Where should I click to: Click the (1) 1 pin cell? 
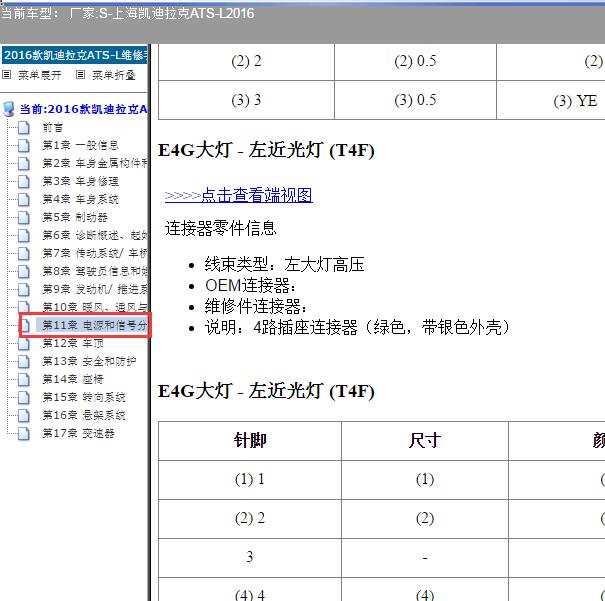pos(250,479)
